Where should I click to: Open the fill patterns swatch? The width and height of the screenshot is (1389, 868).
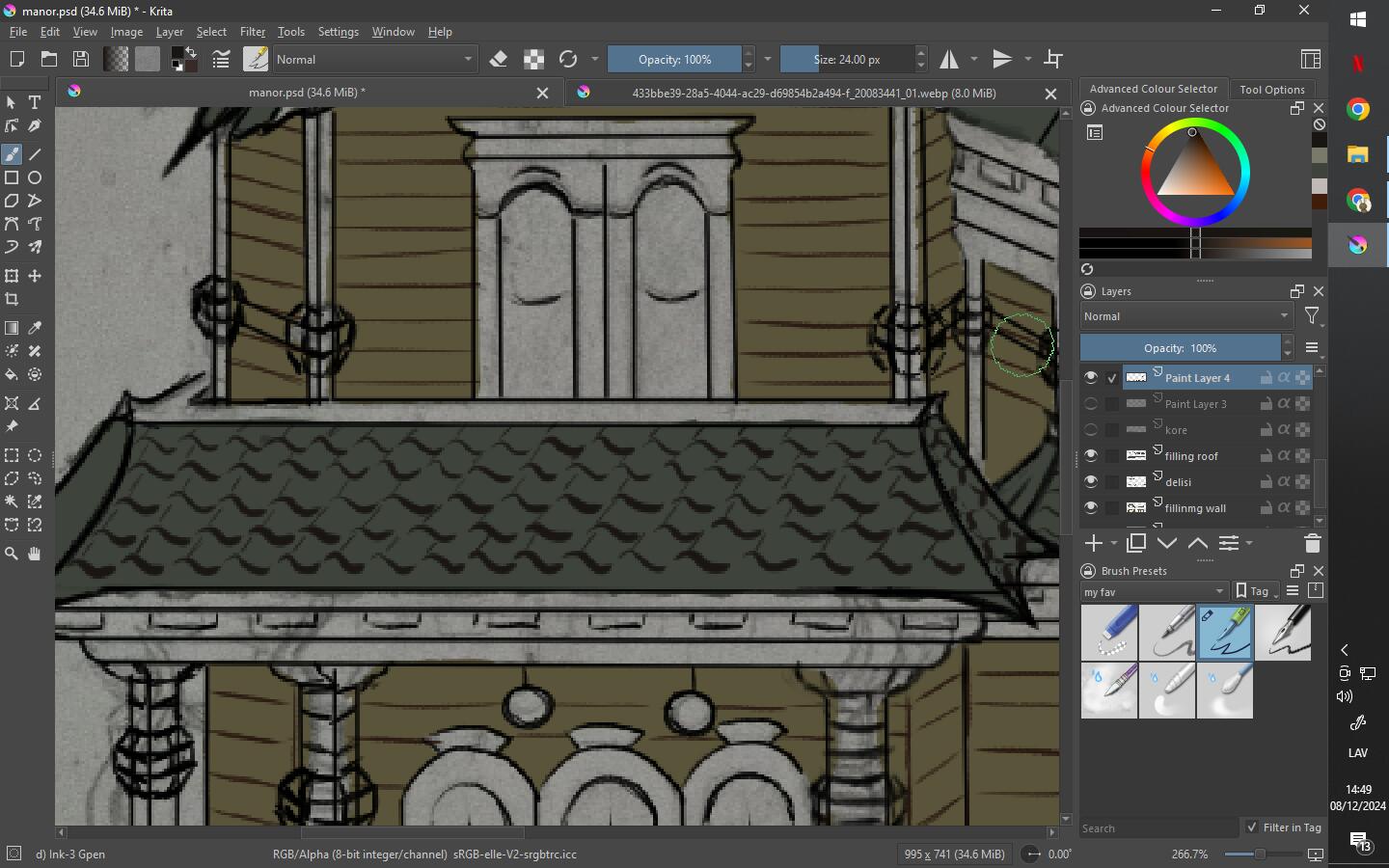click(148, 59)
